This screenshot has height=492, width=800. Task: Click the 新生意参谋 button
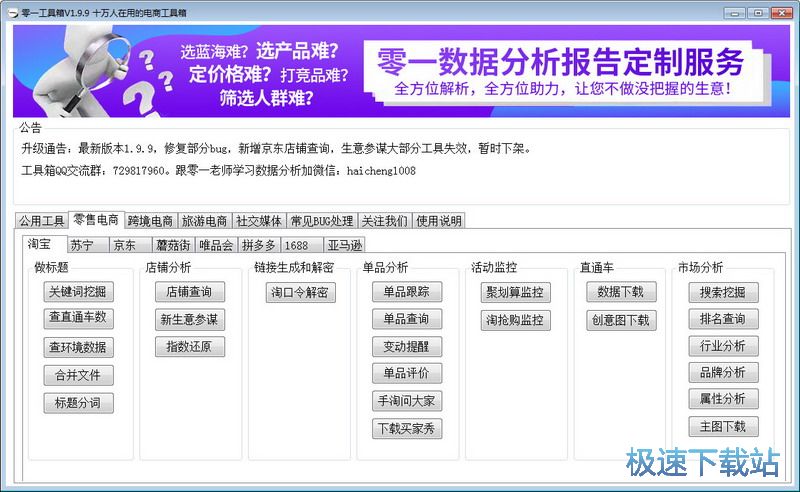189,320
